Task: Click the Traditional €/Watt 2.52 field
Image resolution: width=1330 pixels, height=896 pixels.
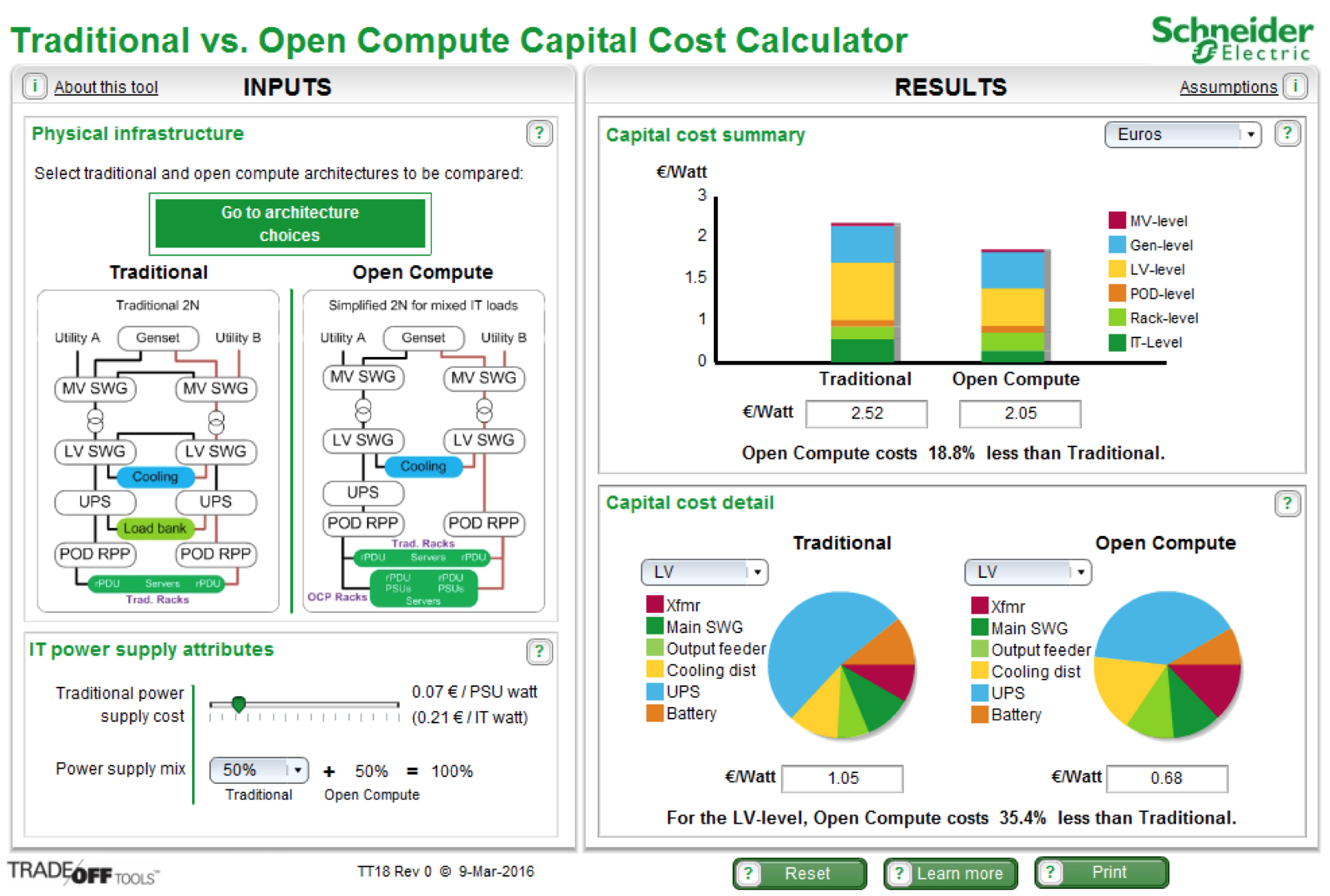Action: tap(866, 413)
